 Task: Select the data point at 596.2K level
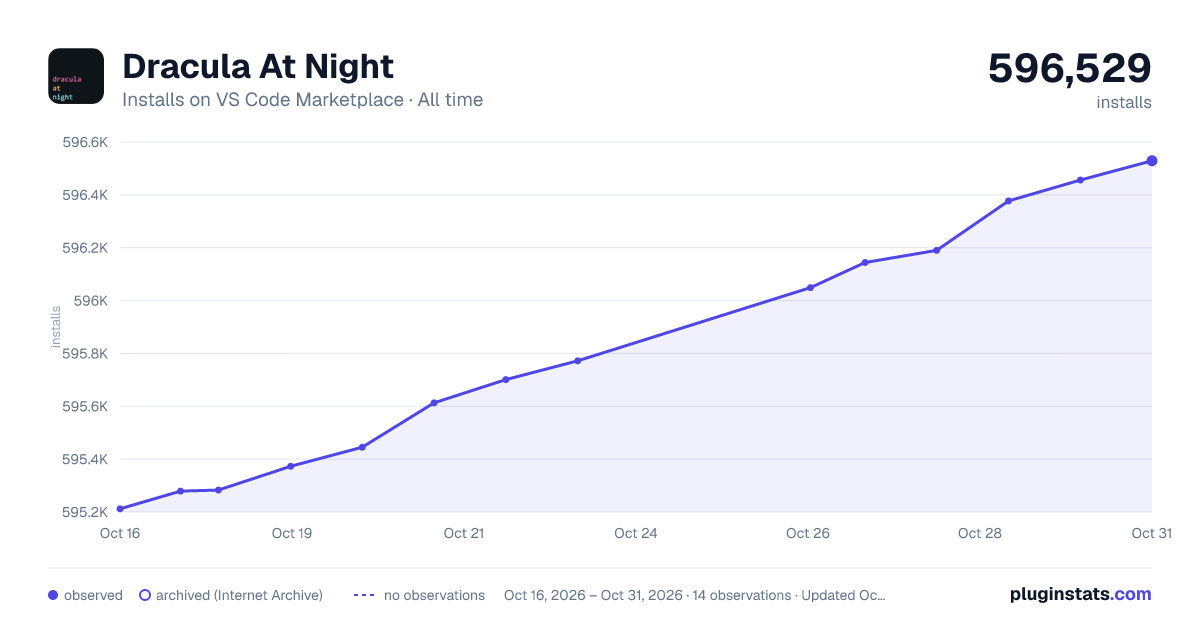(x=937, y=250)
